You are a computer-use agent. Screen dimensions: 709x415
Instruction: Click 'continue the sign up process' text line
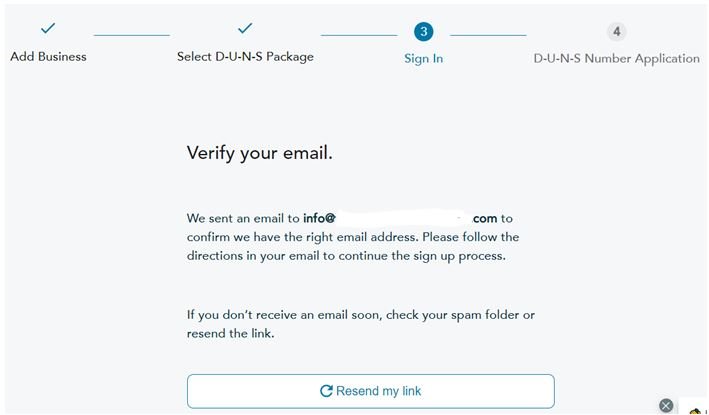[x=346, y=256]
